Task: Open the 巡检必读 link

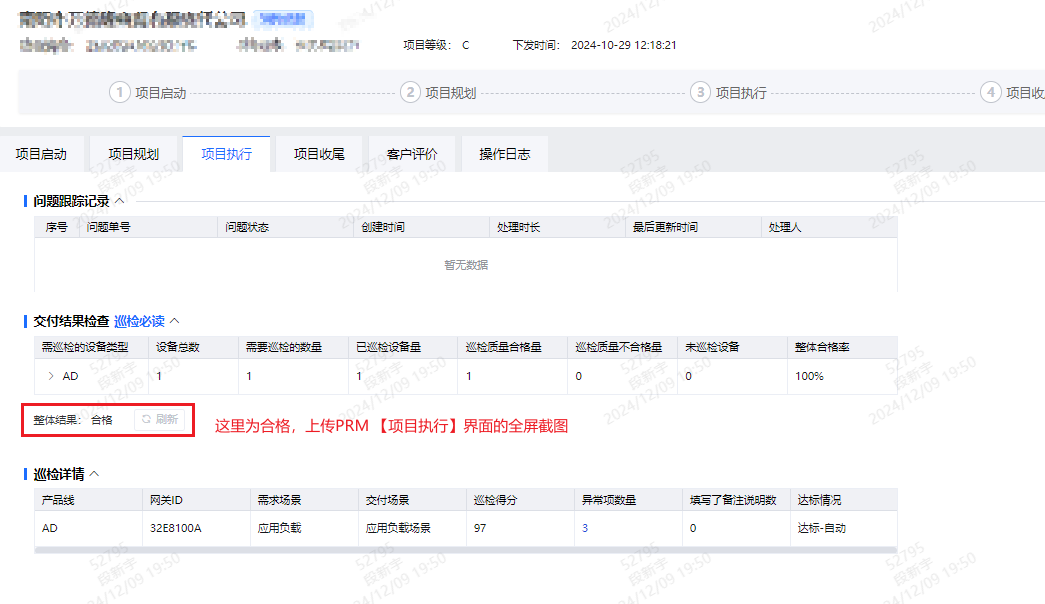Action: [x=139, y=321]
